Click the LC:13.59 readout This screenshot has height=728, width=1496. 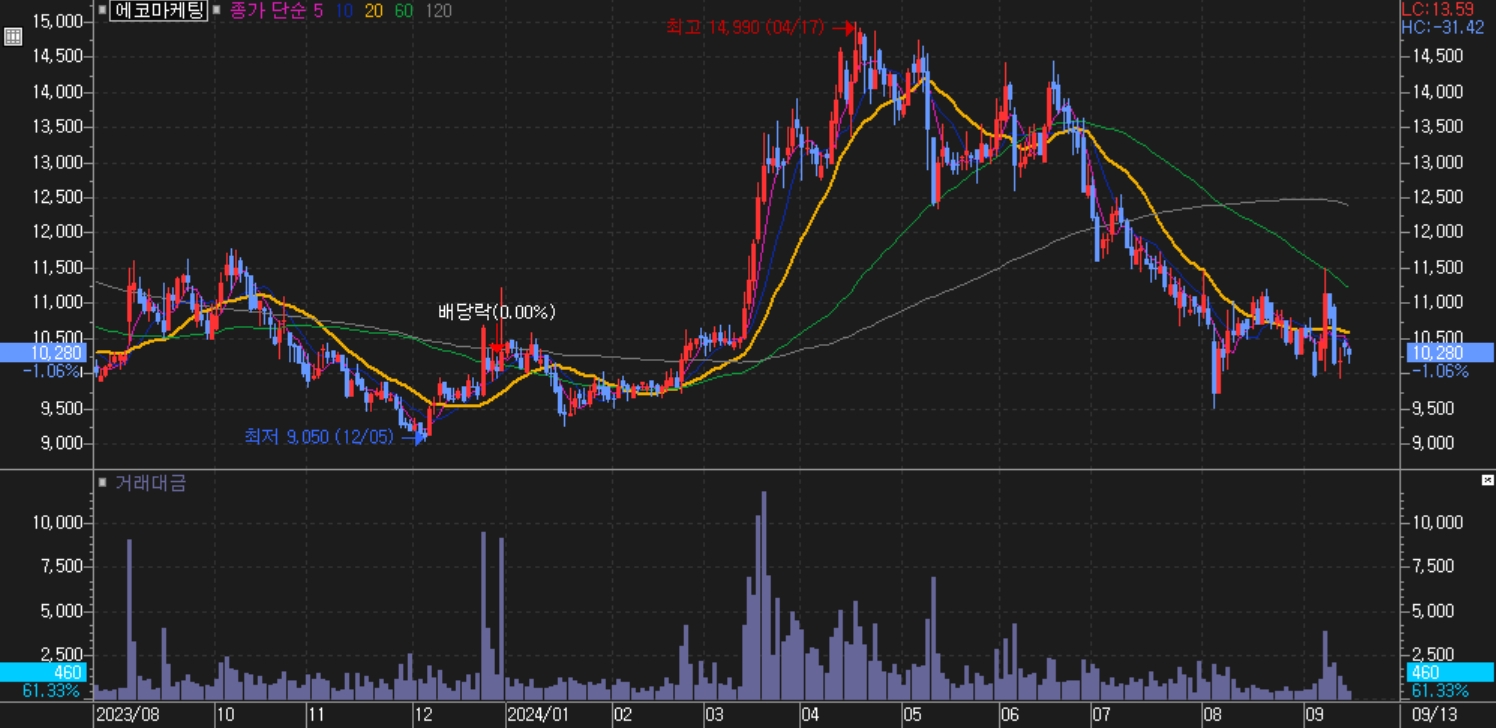(x=1437, y=9)
